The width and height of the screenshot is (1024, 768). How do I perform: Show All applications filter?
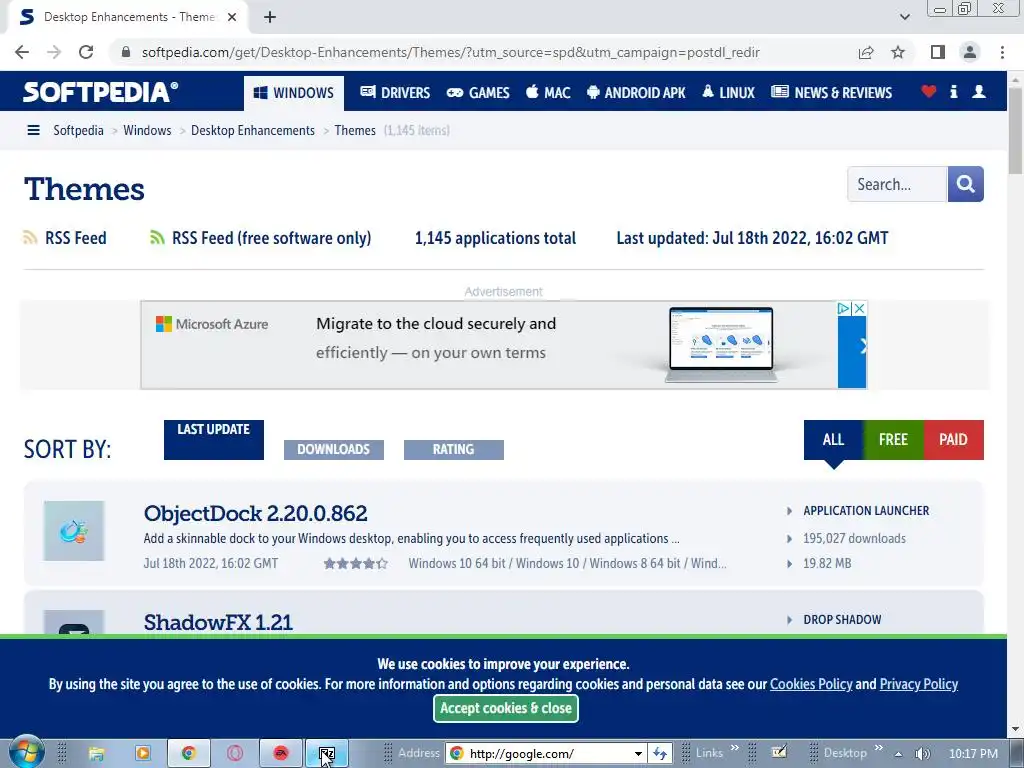(x=833, y=440)
